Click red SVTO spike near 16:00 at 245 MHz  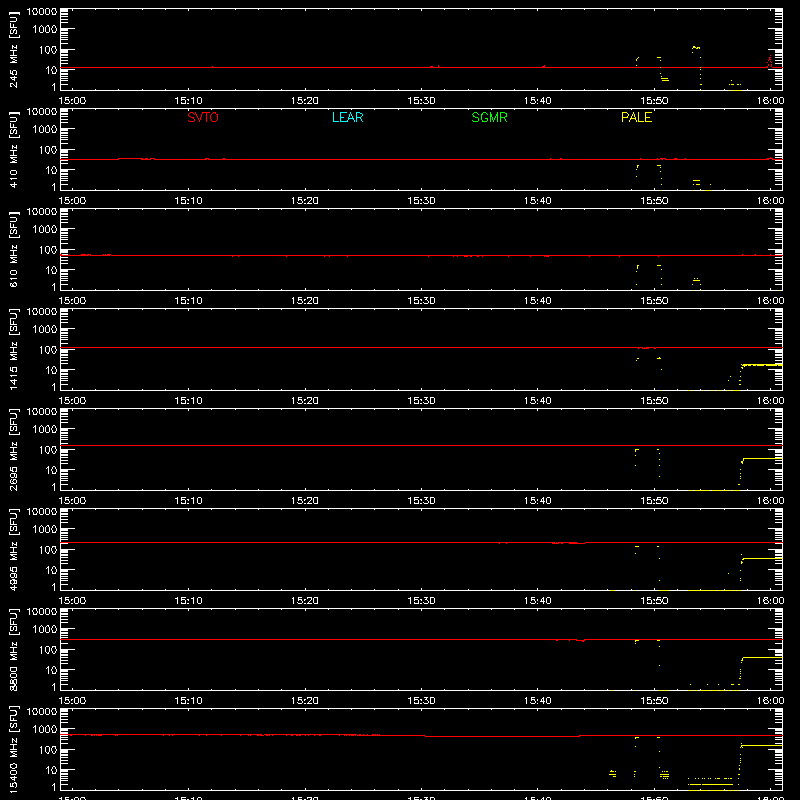[x=770, y=61]
